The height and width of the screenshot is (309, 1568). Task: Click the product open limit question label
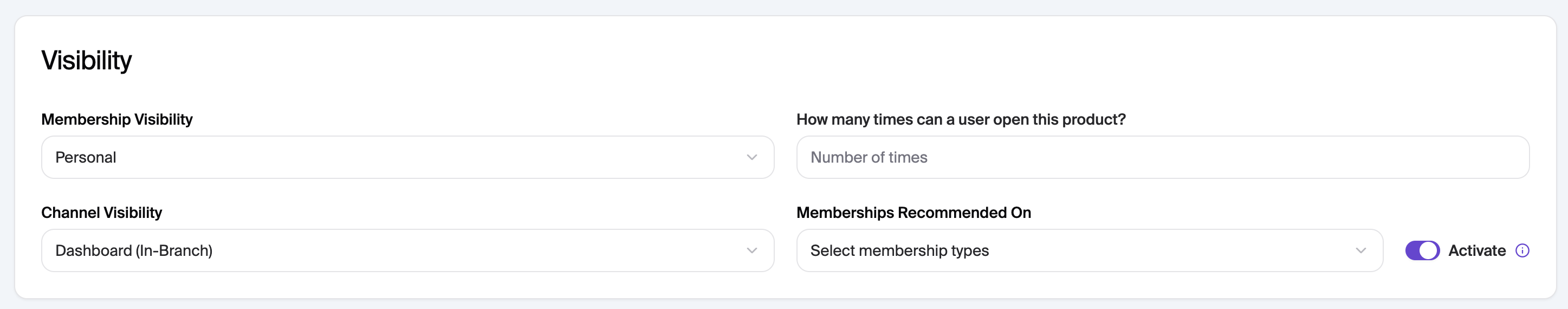click(x=961, y=119)
